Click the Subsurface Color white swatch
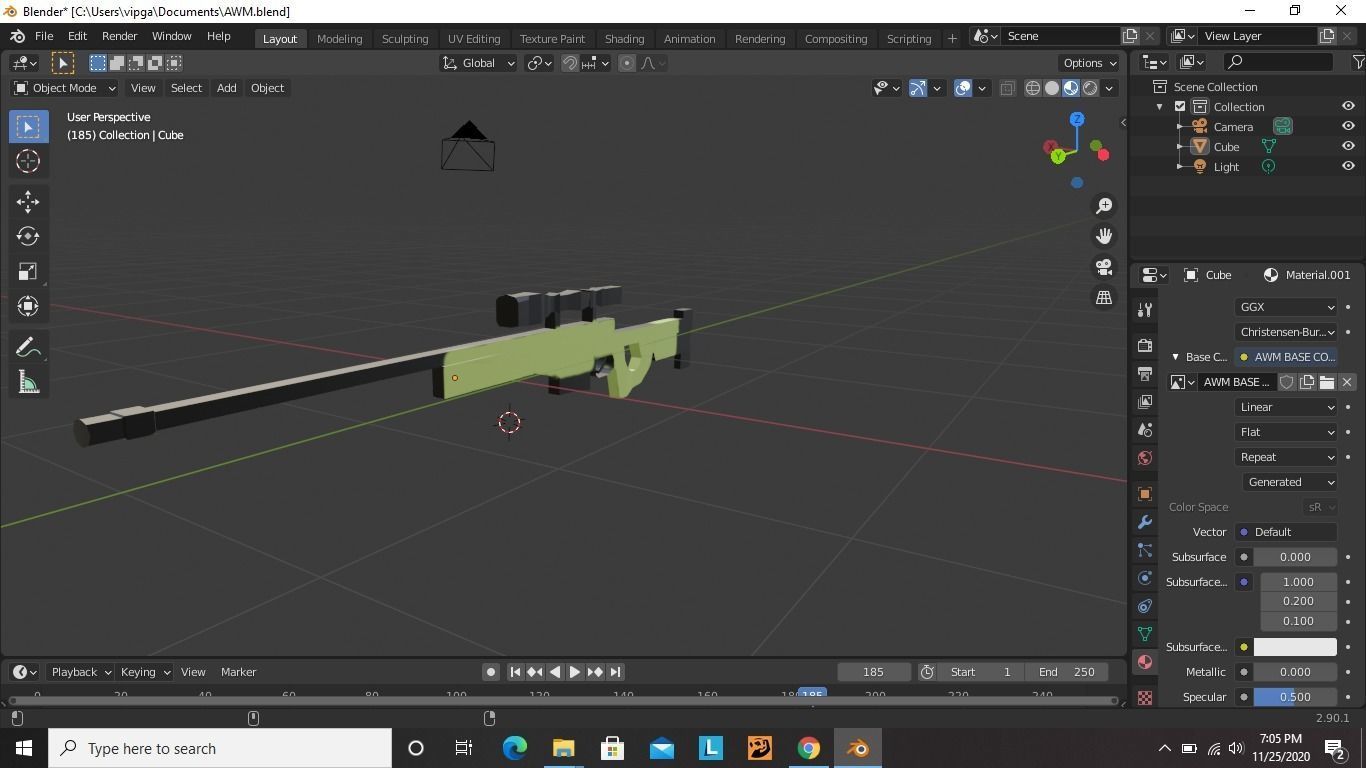The height and width of the screenshot is (768, 1366). pyautogui.click(x=1295, y=647)
